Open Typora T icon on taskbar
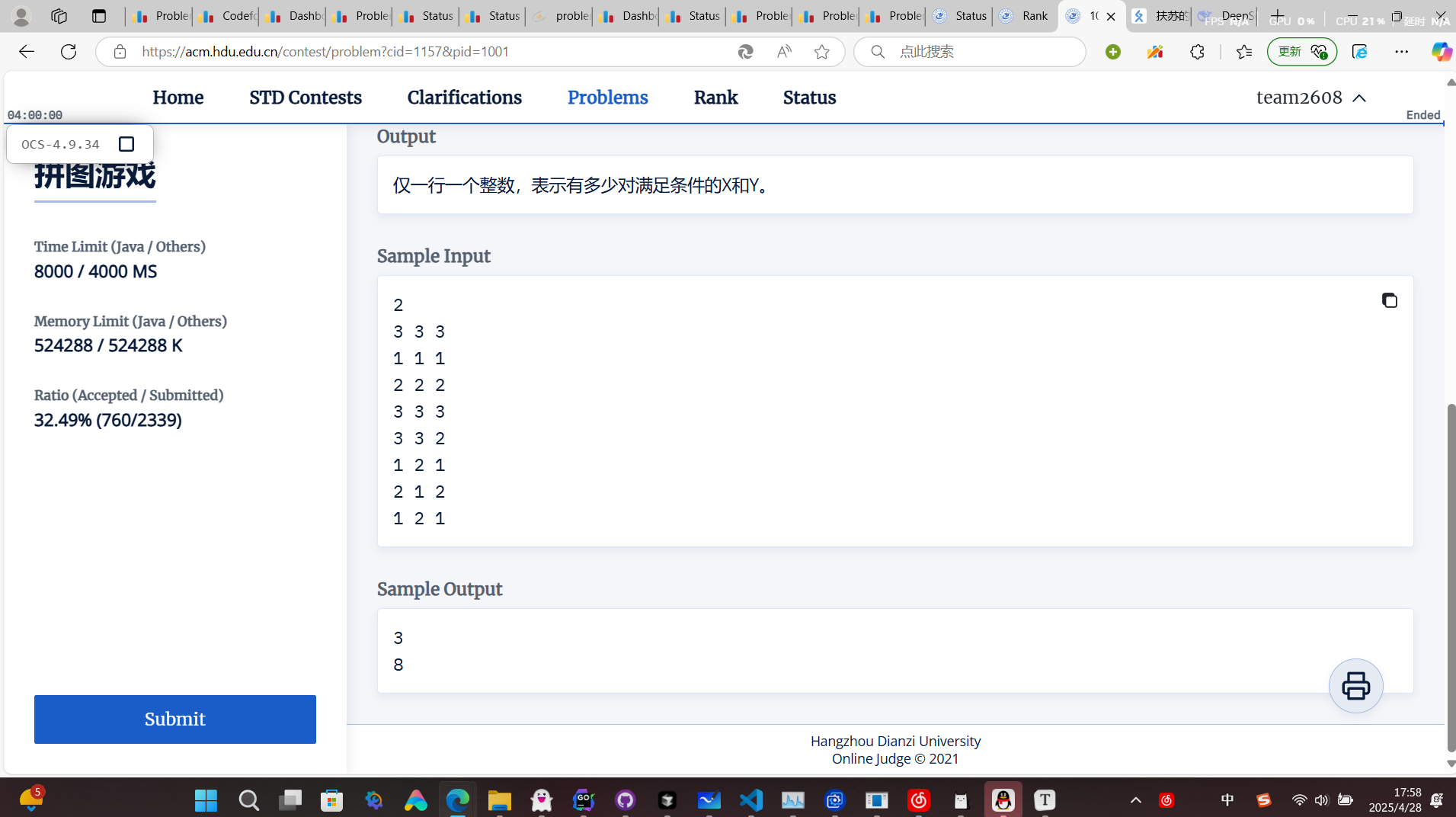Viewport: 1456px width, 817px height. [x=1045, y=800]
